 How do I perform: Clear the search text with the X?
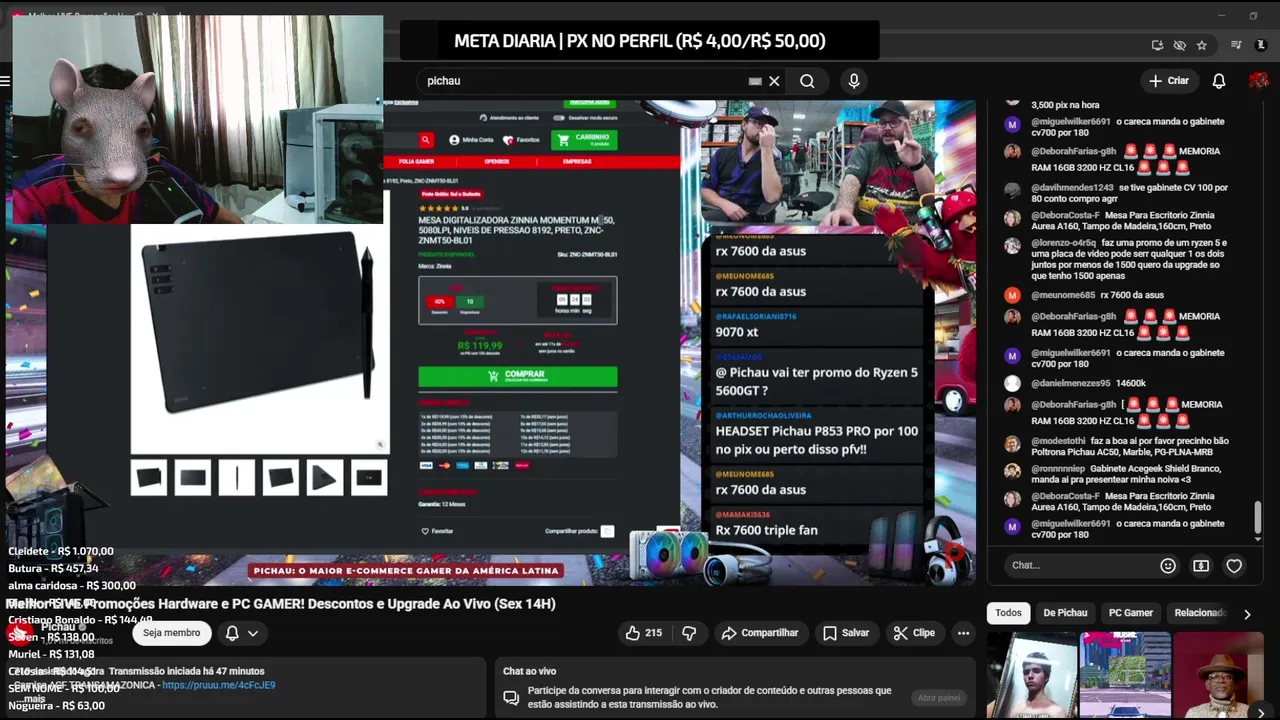coord(774,81)
